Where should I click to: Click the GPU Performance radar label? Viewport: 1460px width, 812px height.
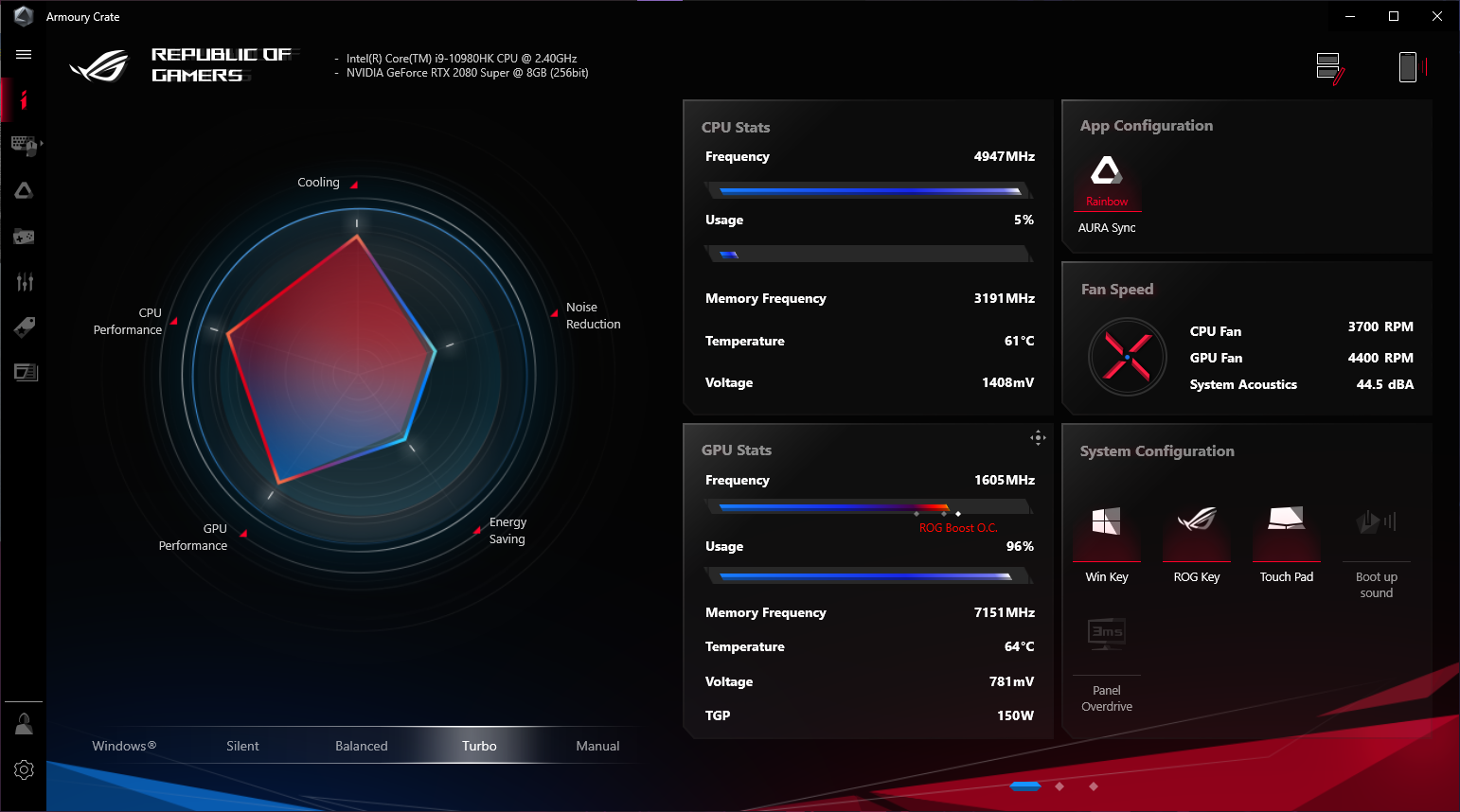[x=193, y=537]
